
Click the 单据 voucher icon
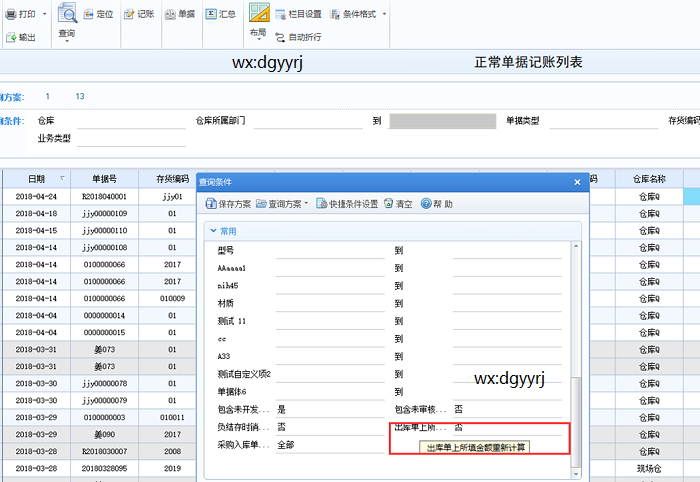pos(170,14)
